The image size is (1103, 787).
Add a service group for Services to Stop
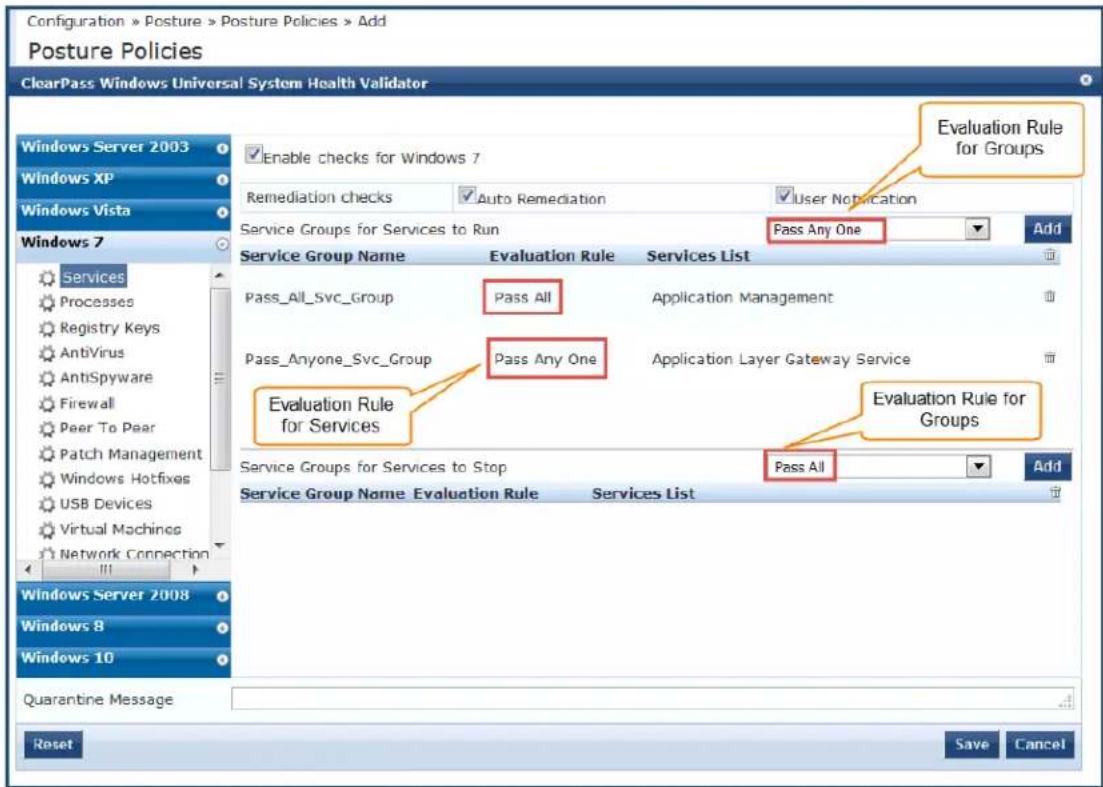pos(1047,466)
